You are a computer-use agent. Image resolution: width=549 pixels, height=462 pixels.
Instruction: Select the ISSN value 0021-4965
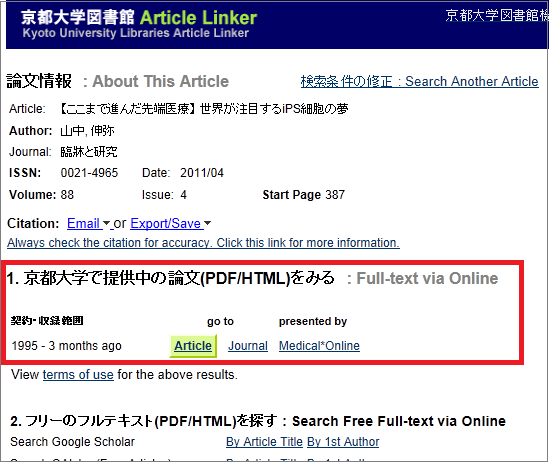[x=89, y=173]
